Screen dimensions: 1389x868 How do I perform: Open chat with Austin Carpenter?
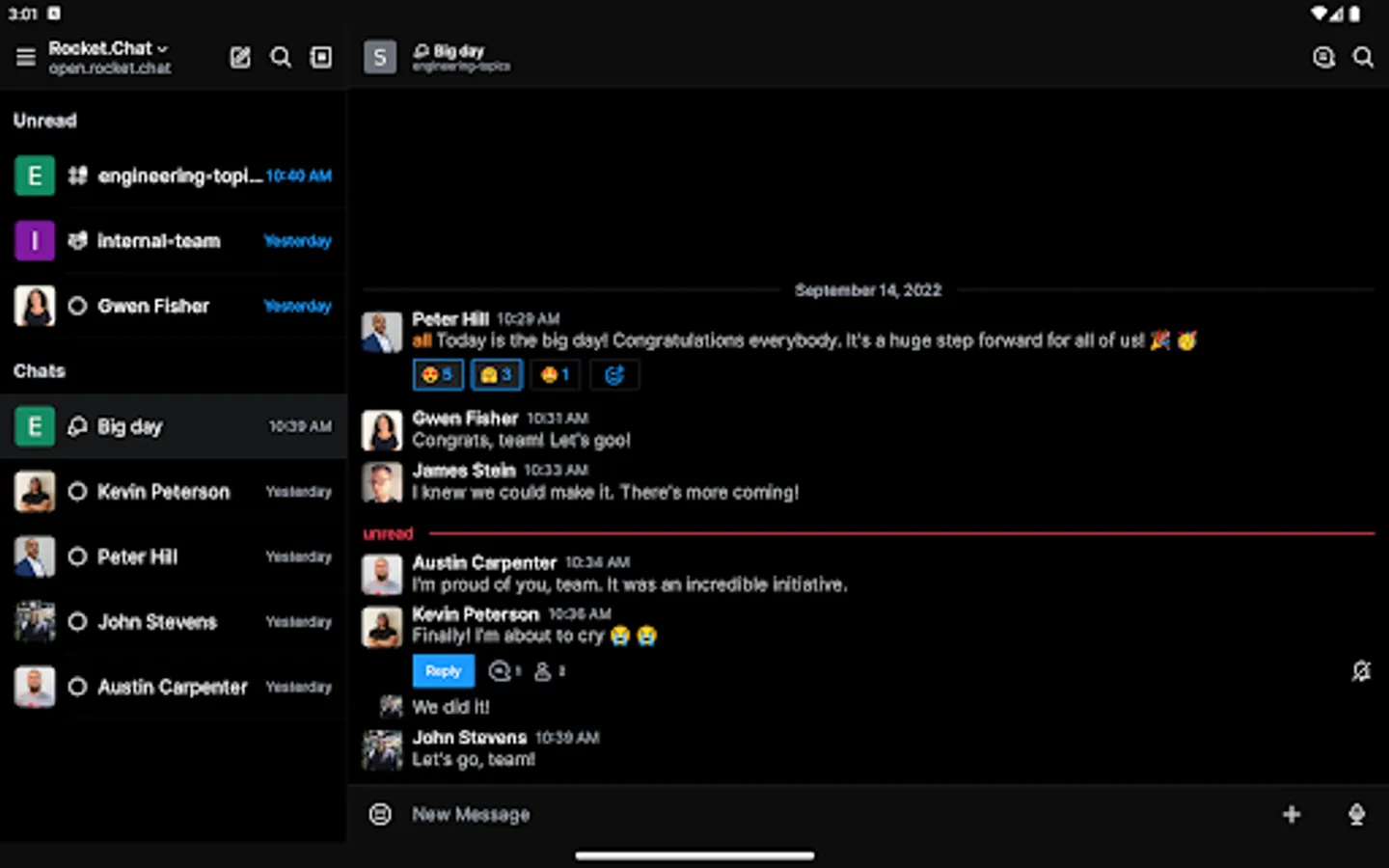coord(174,687)
